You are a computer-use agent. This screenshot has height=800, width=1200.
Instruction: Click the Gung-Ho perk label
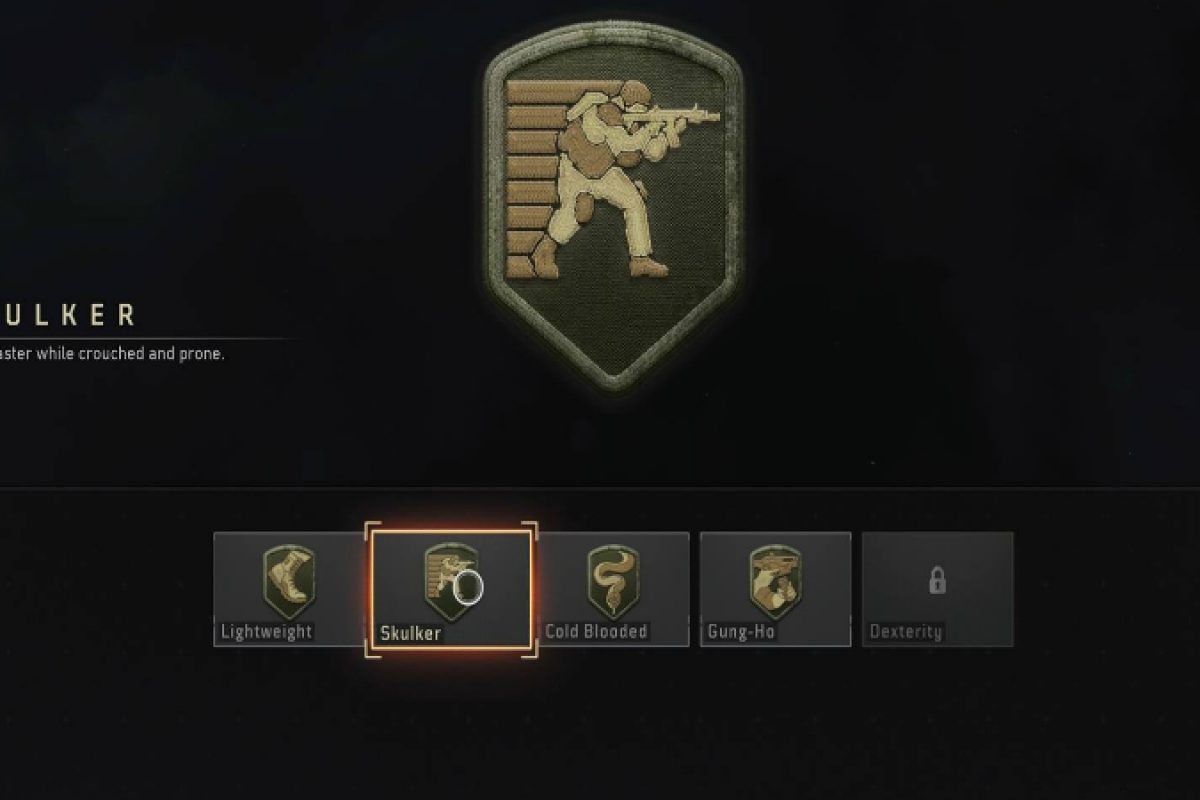pyautogui.click(x=741, y=632)
